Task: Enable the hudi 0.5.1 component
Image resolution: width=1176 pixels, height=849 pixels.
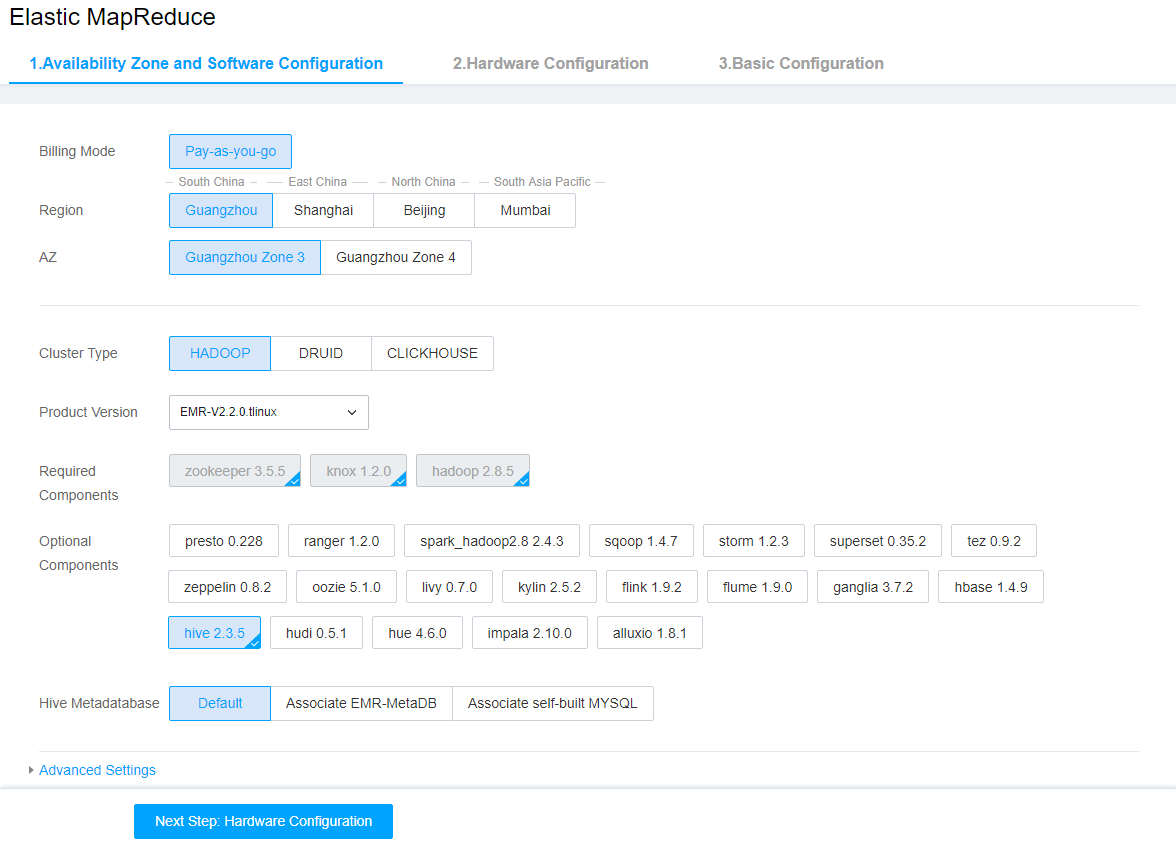Action: pos(316,633)
